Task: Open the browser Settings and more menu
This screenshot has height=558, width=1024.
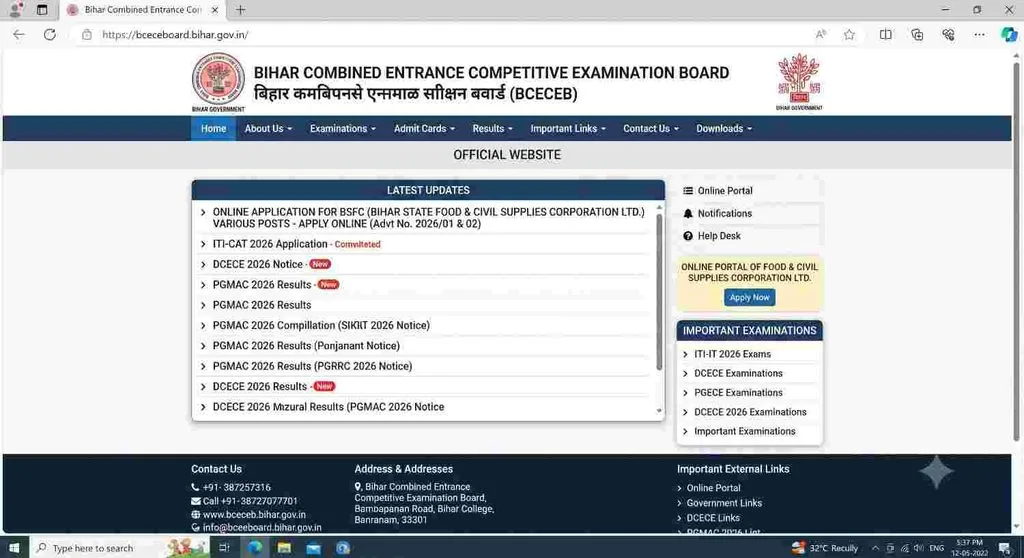Action: (979, 35)
